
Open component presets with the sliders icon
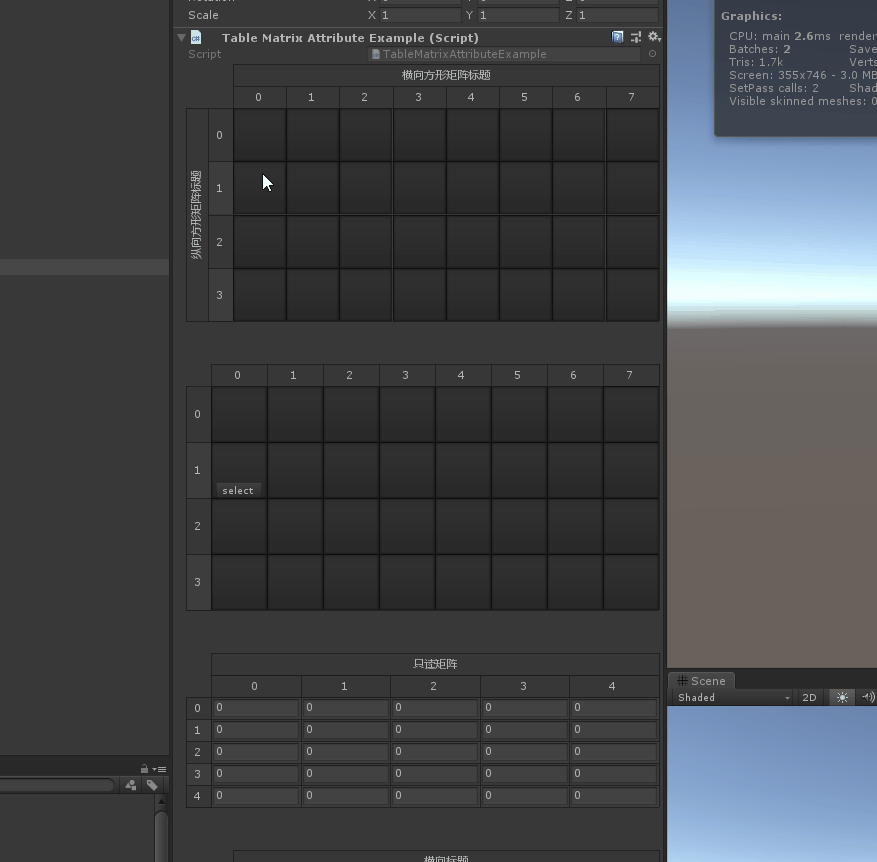click(635, 36)
